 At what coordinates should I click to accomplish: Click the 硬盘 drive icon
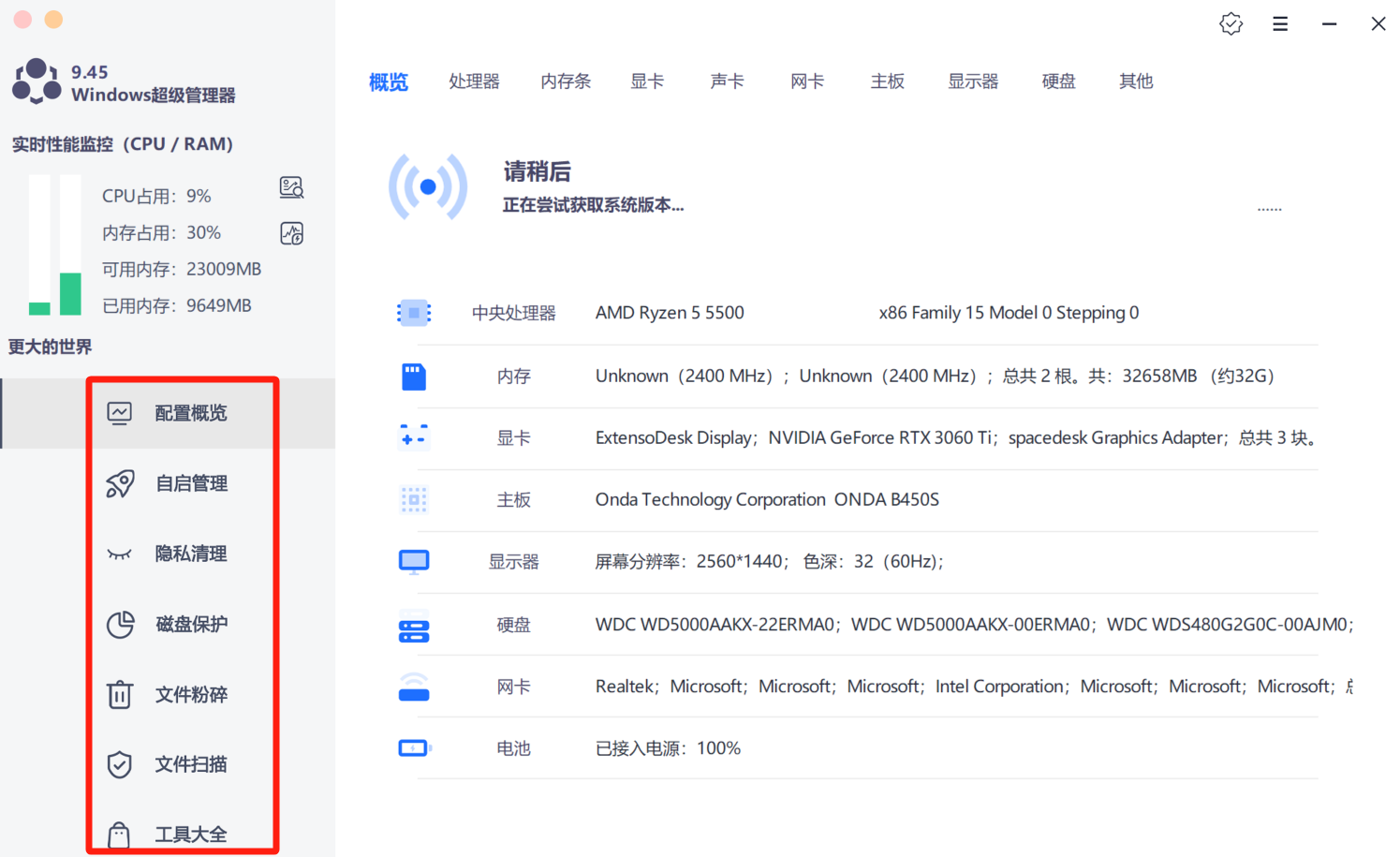(x=413, y=625)
